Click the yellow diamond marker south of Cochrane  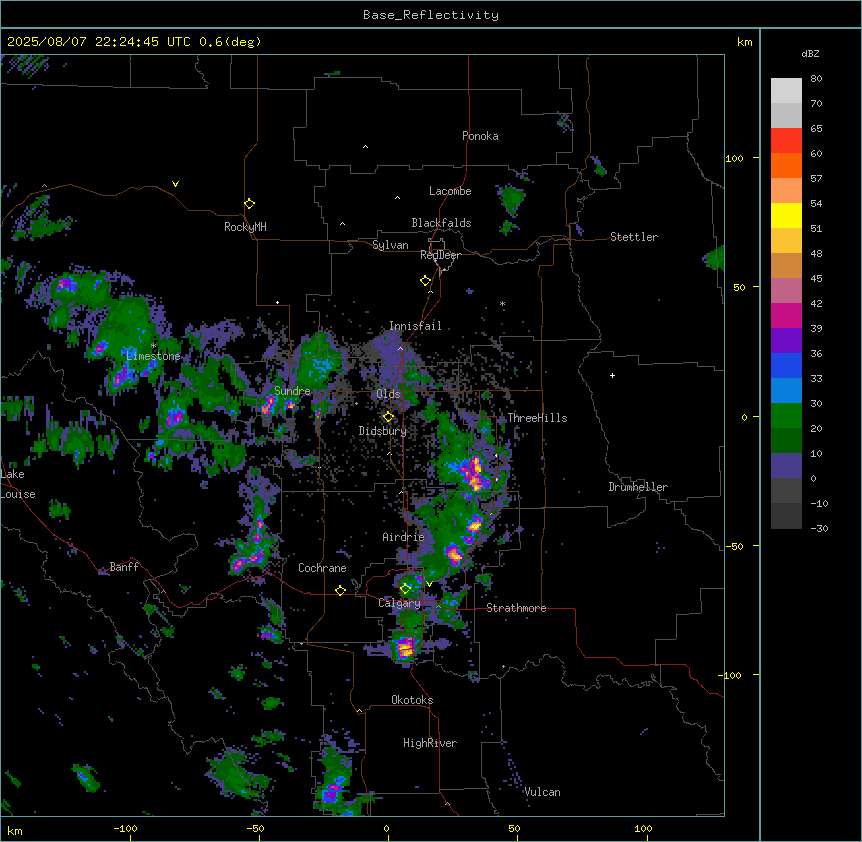coord(340,590)
